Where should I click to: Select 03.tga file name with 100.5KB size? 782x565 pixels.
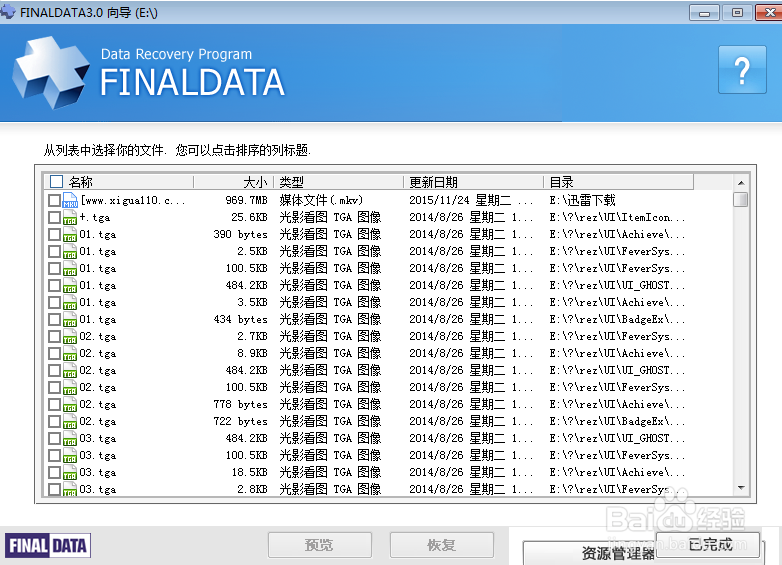pos(98,455)
